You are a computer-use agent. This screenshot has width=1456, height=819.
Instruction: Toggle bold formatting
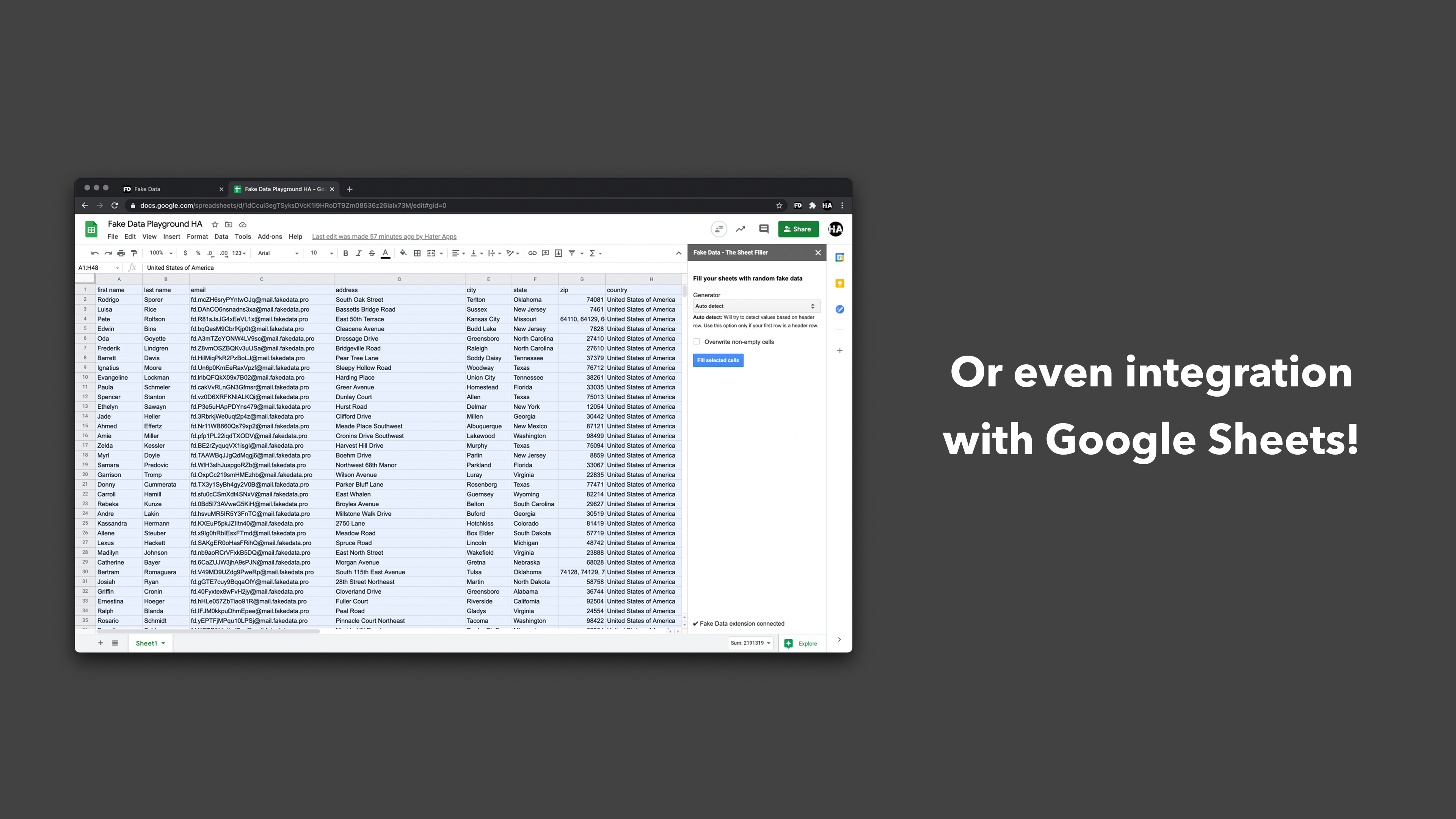345,253
